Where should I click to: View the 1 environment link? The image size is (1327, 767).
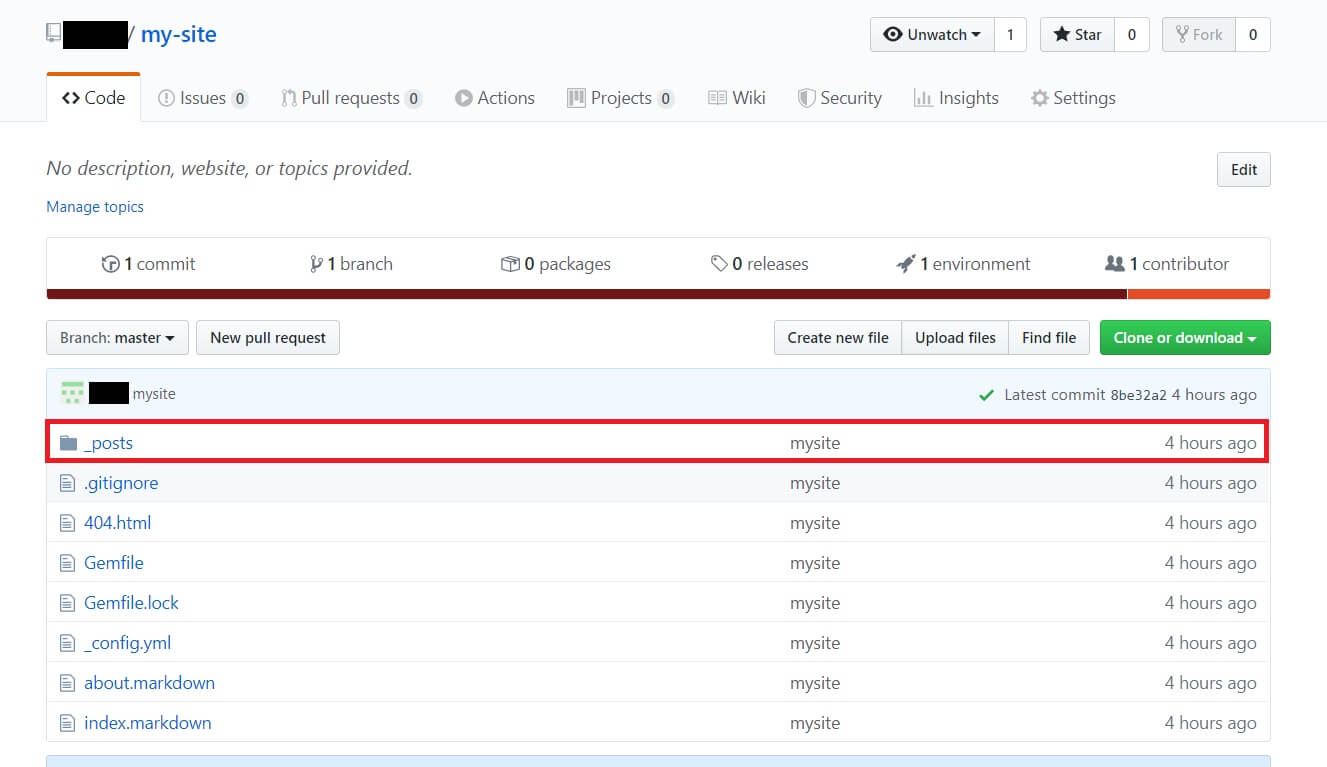click(x=963, y=264)
